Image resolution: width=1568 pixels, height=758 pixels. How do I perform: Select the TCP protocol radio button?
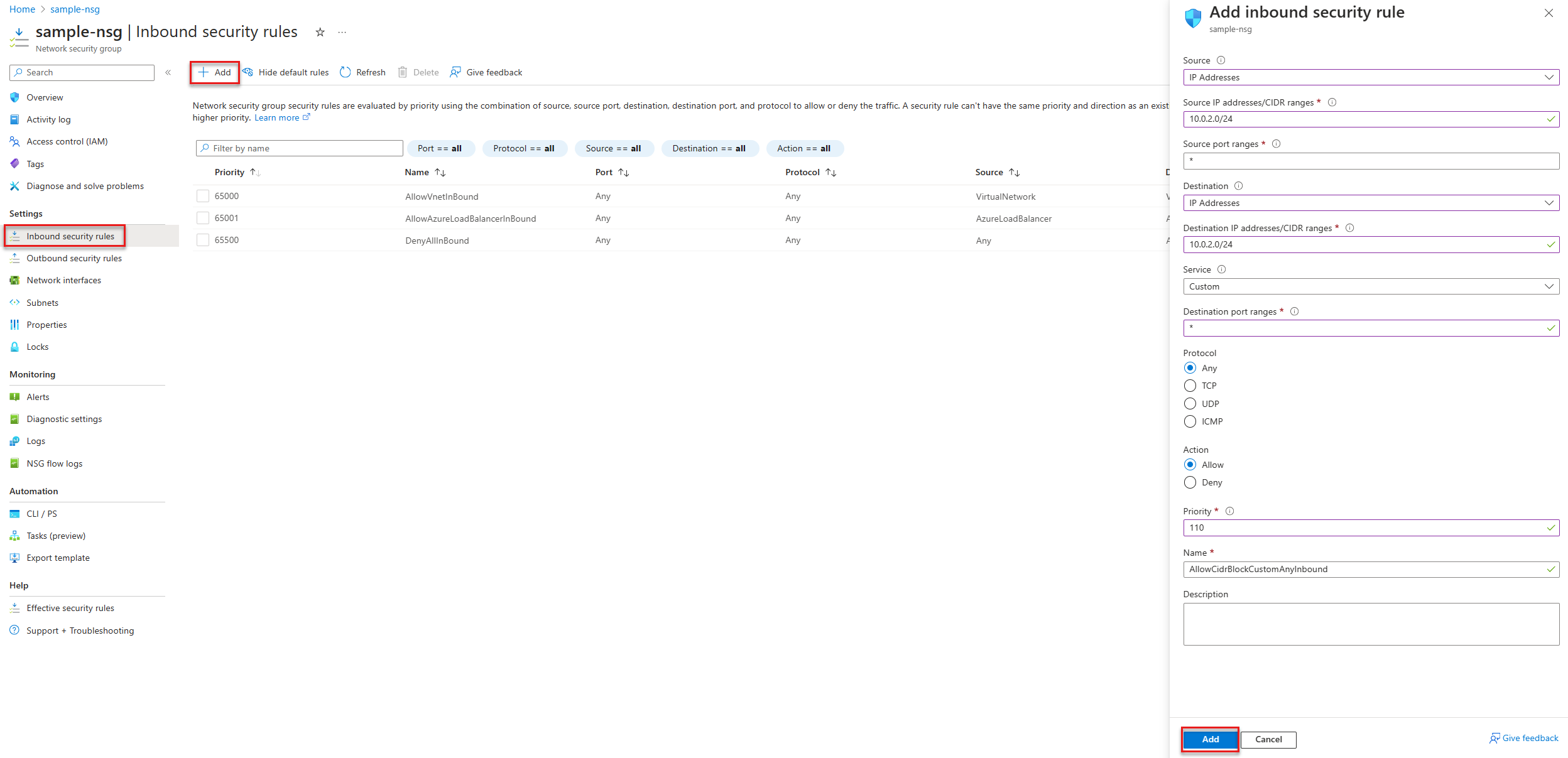click(1190, 386)
